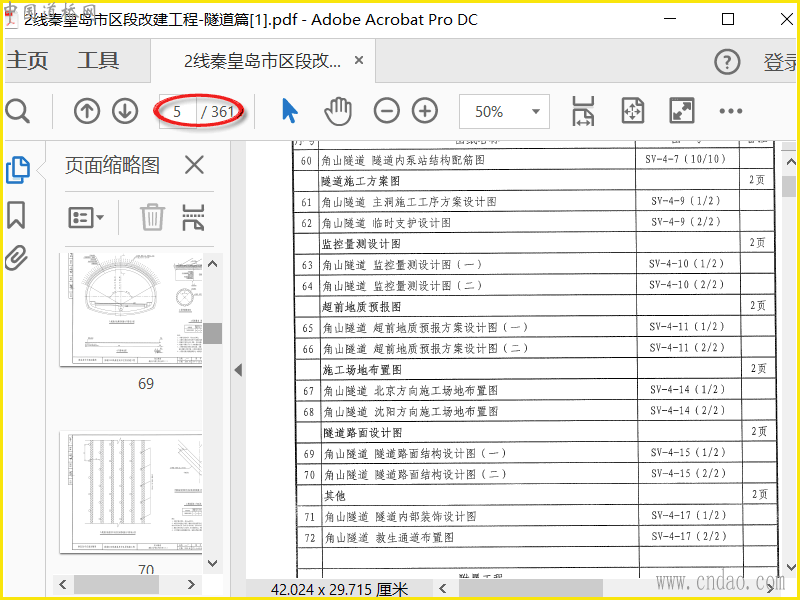
Task: Open the search magnifier tool
Action: 18,111
